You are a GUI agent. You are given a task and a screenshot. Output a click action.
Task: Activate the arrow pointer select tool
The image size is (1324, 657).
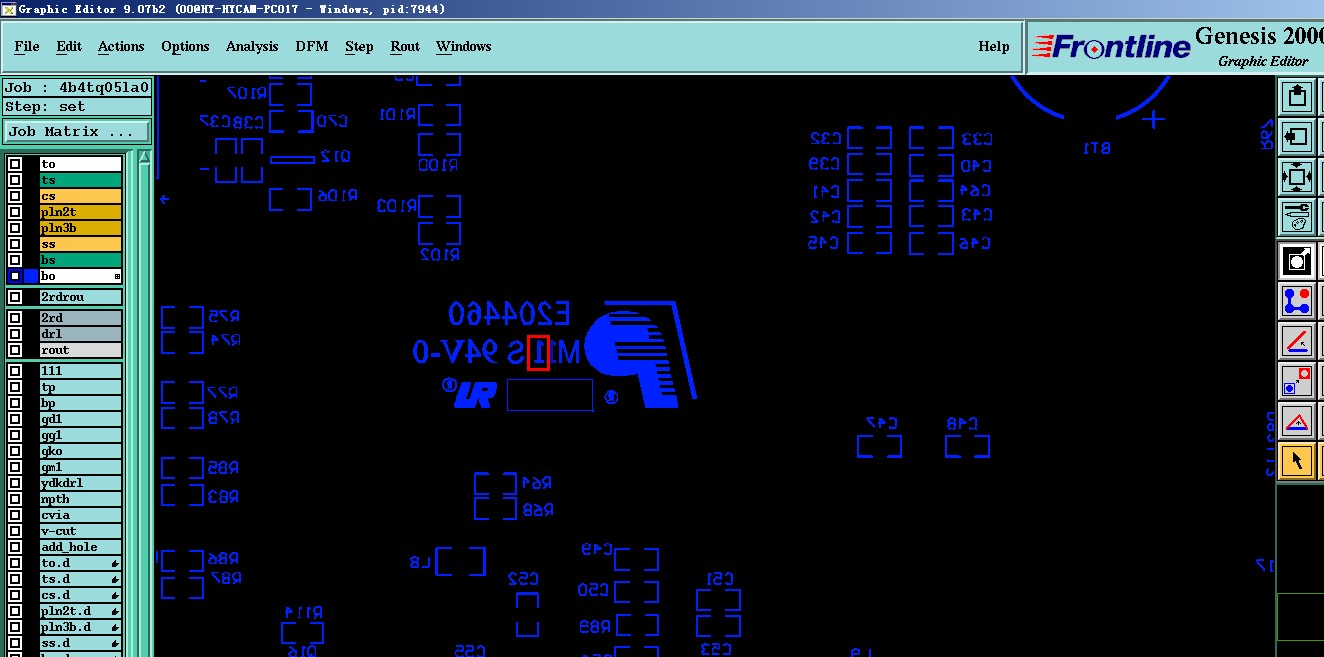pos(1297,461)
